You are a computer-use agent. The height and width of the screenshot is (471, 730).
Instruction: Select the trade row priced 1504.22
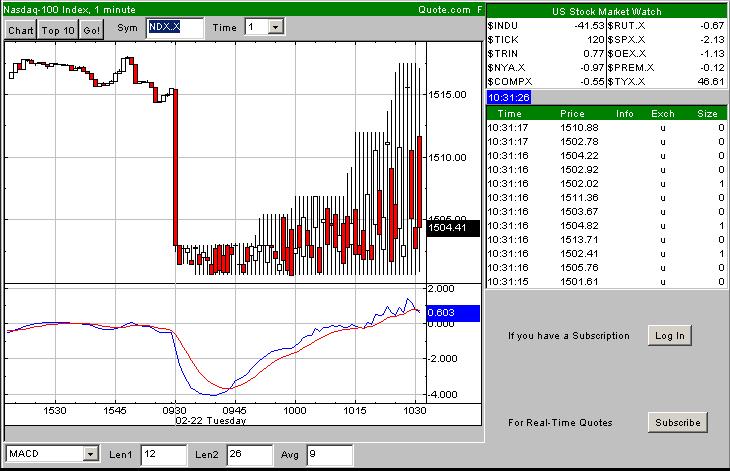pos(606,155)
